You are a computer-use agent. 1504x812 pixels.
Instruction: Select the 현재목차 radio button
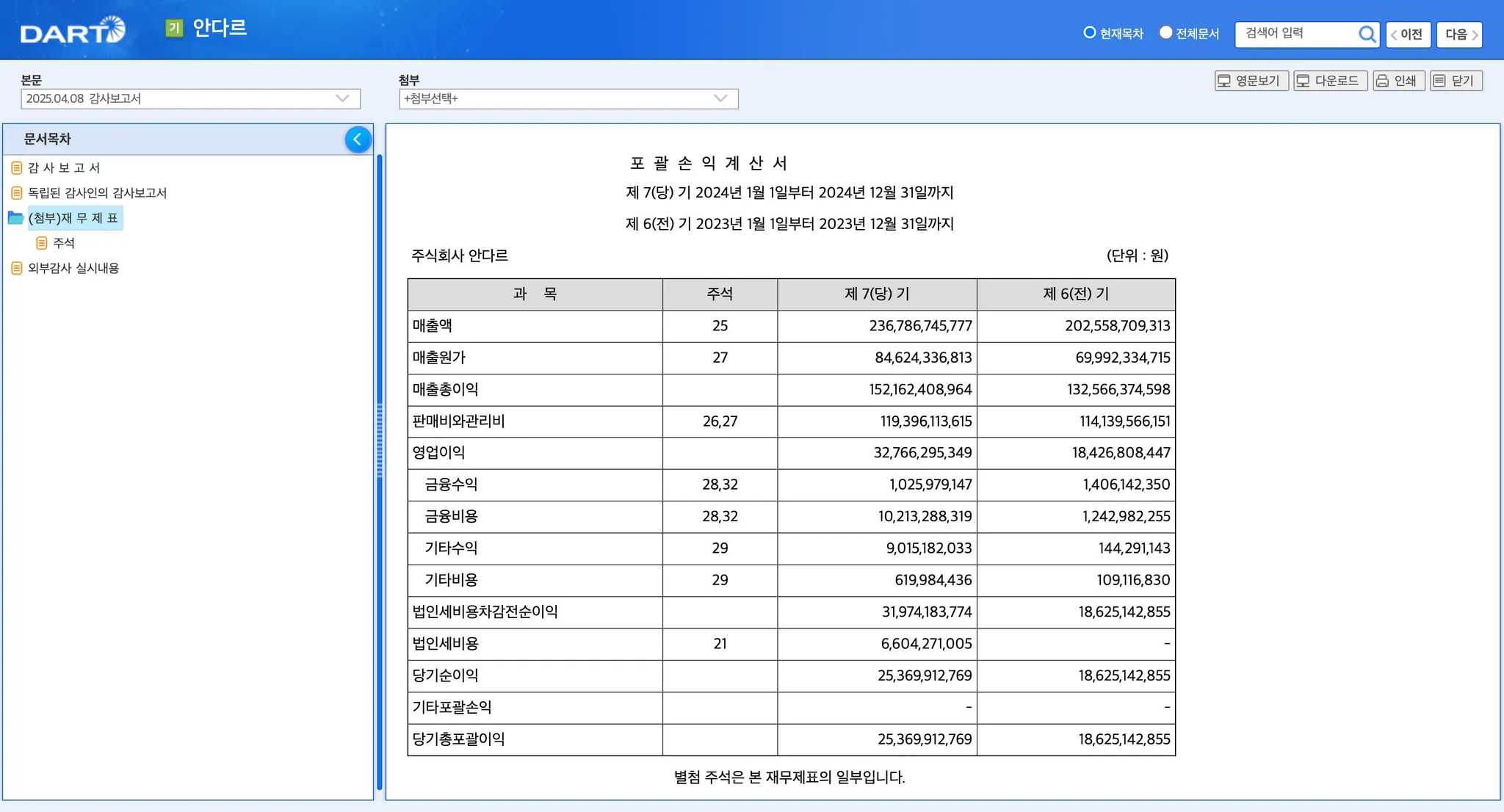click(1090, 33)
